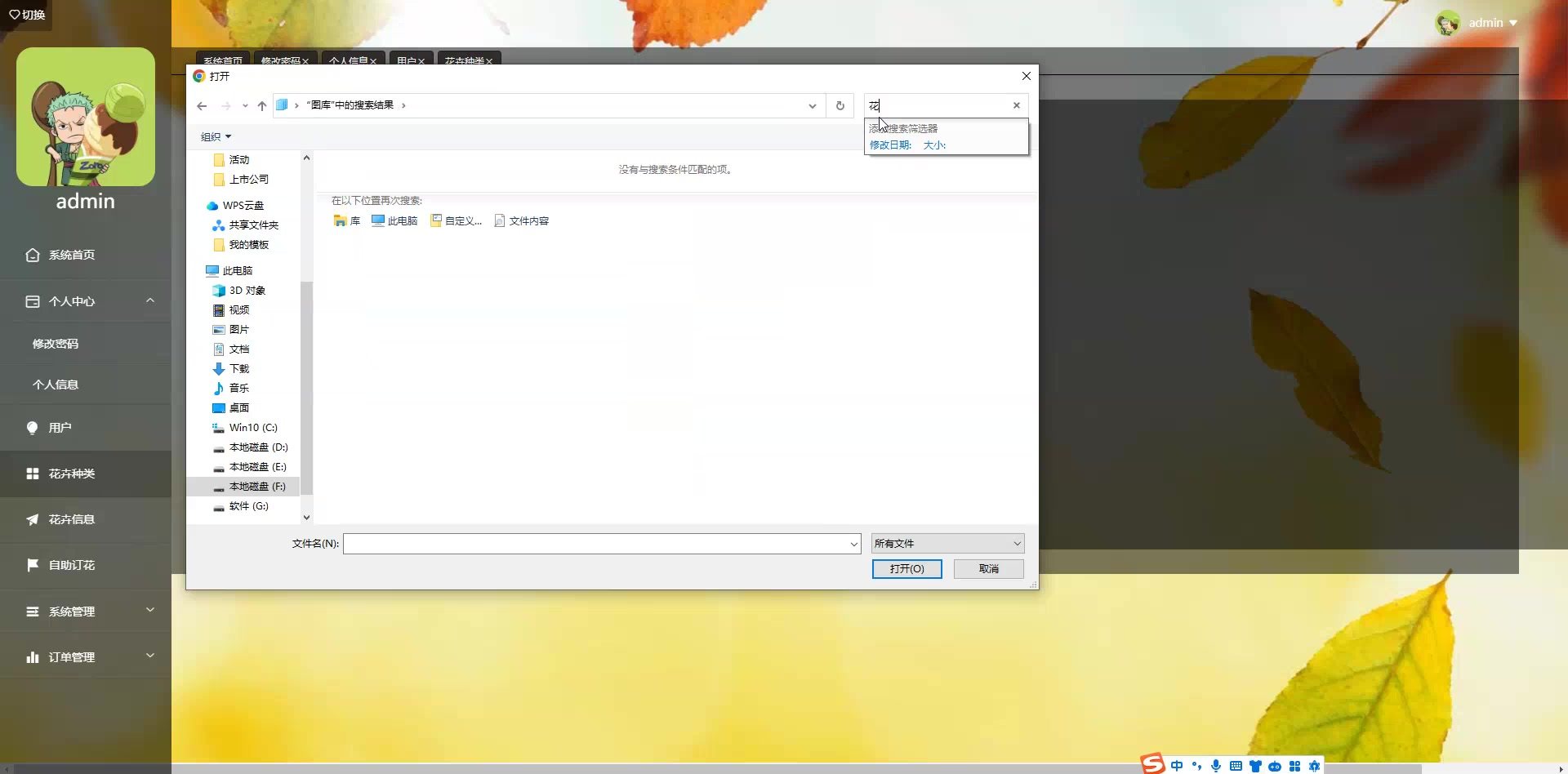Screen dimensions: 1568x774
Task: Click the 文件名 input field
Action: [596, 544]
